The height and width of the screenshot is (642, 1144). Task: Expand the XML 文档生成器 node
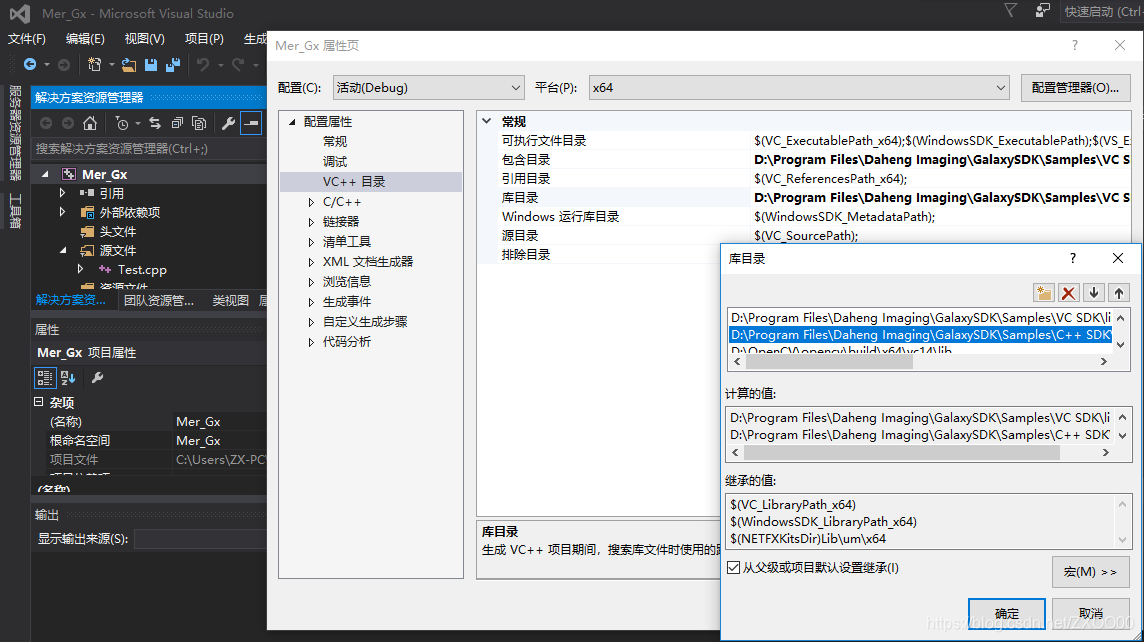tap(311, 262)
